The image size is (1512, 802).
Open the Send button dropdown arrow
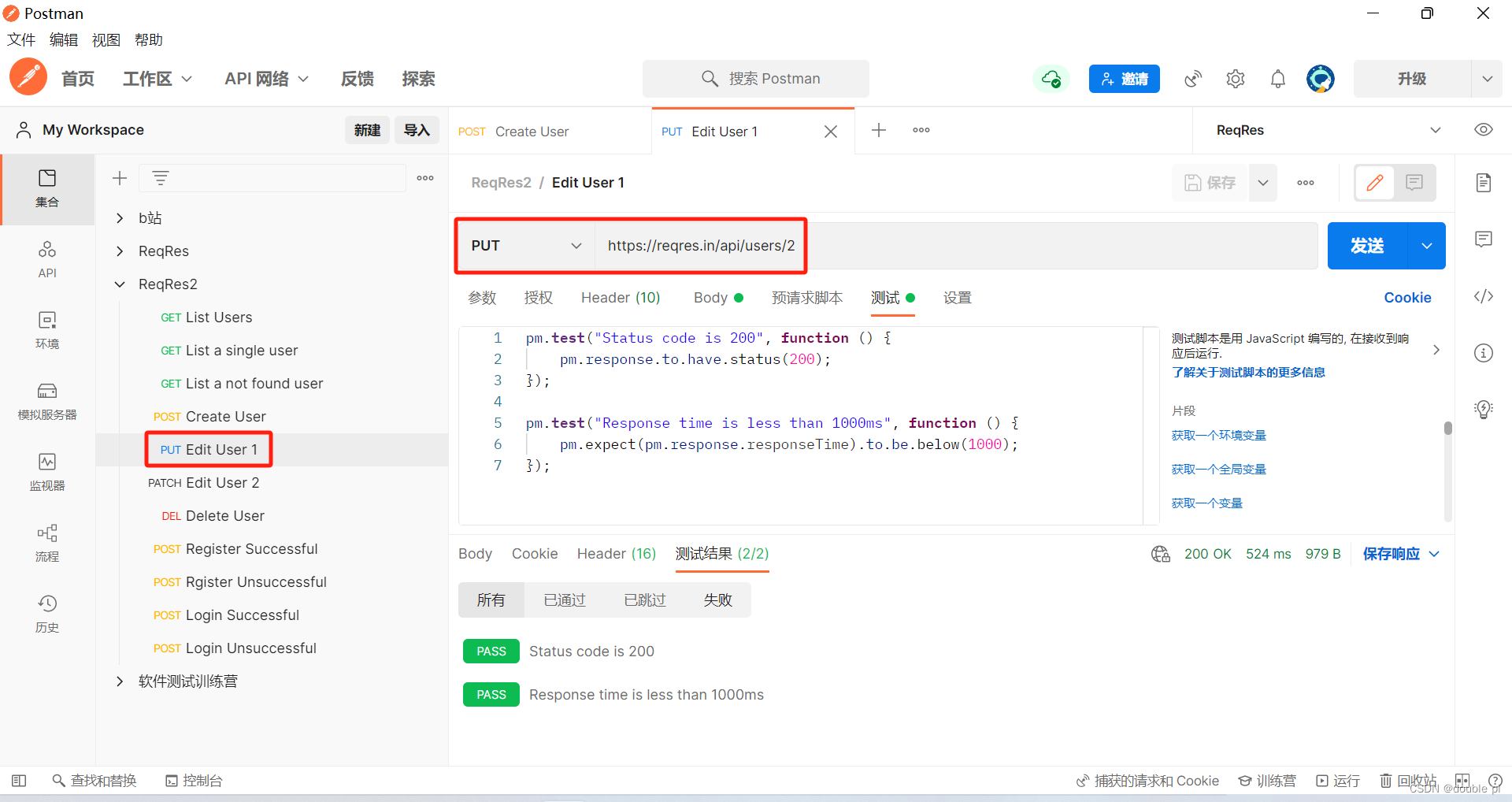1426,246
